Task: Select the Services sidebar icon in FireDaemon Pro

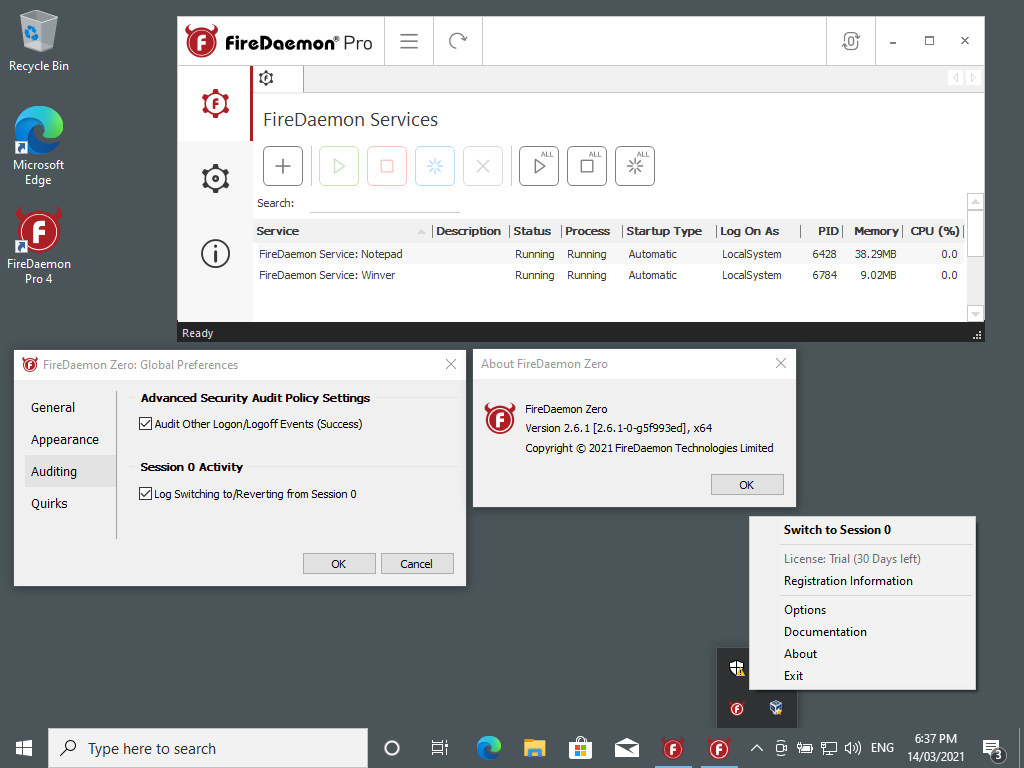Action: (x=215, y=103)
